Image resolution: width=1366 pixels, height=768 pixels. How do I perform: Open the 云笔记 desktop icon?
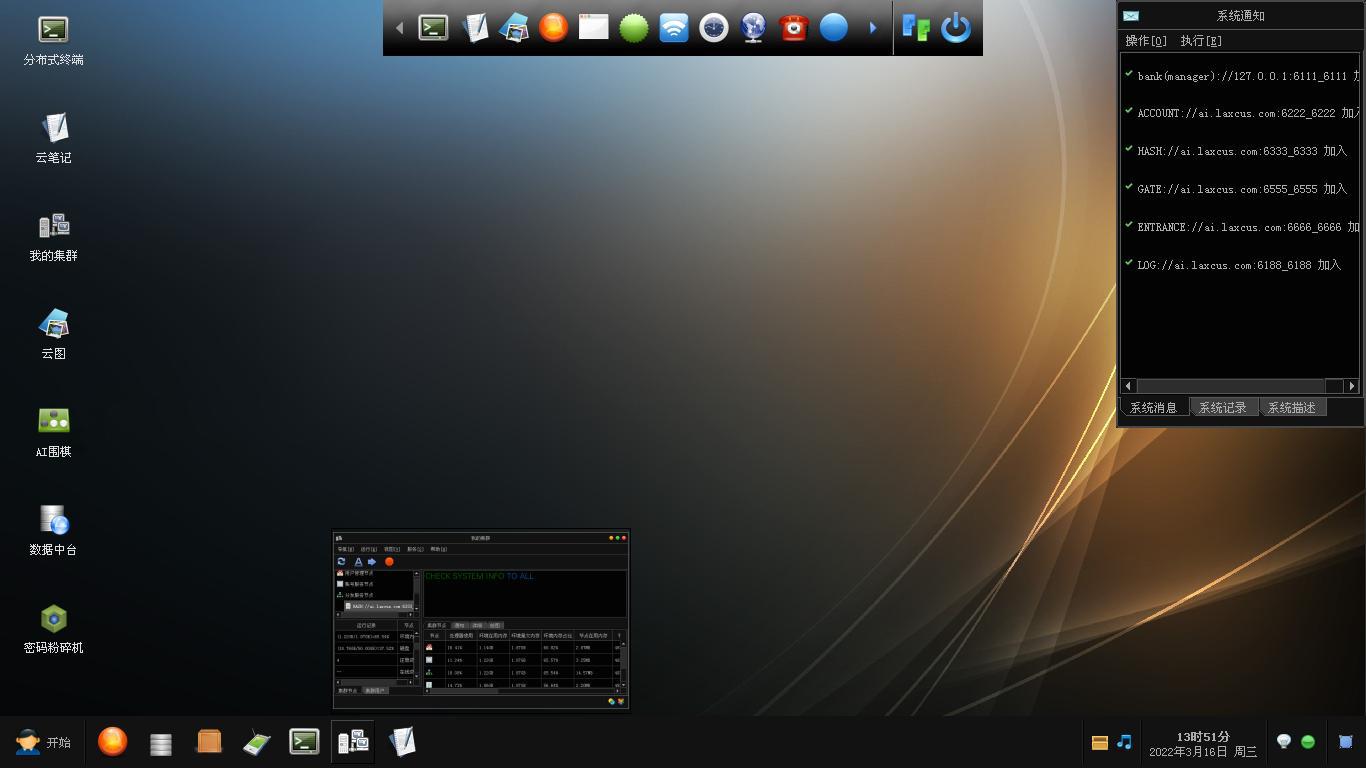coord(53,139)
